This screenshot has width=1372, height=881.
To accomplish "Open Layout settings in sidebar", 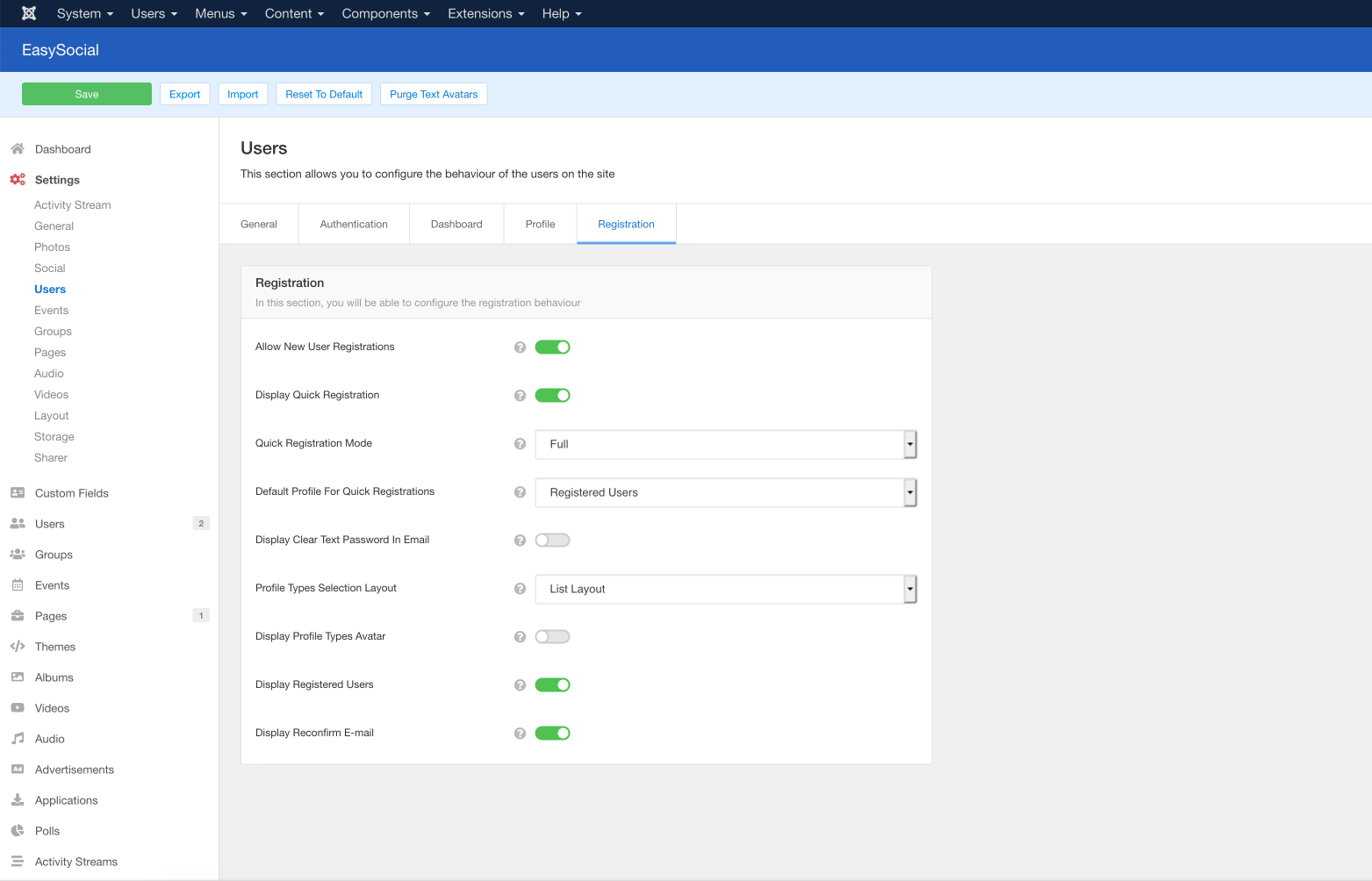I will click(52, 416).
